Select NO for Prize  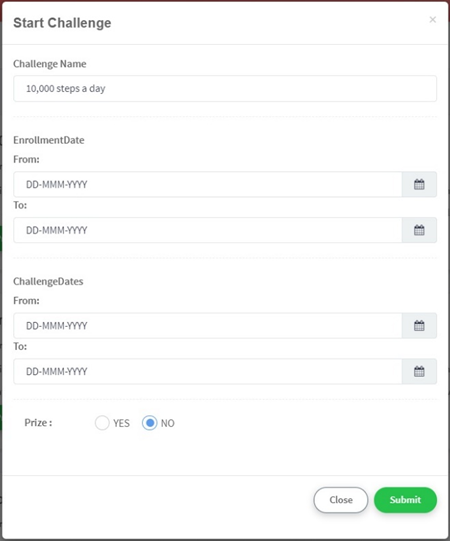tap(149, 423)
